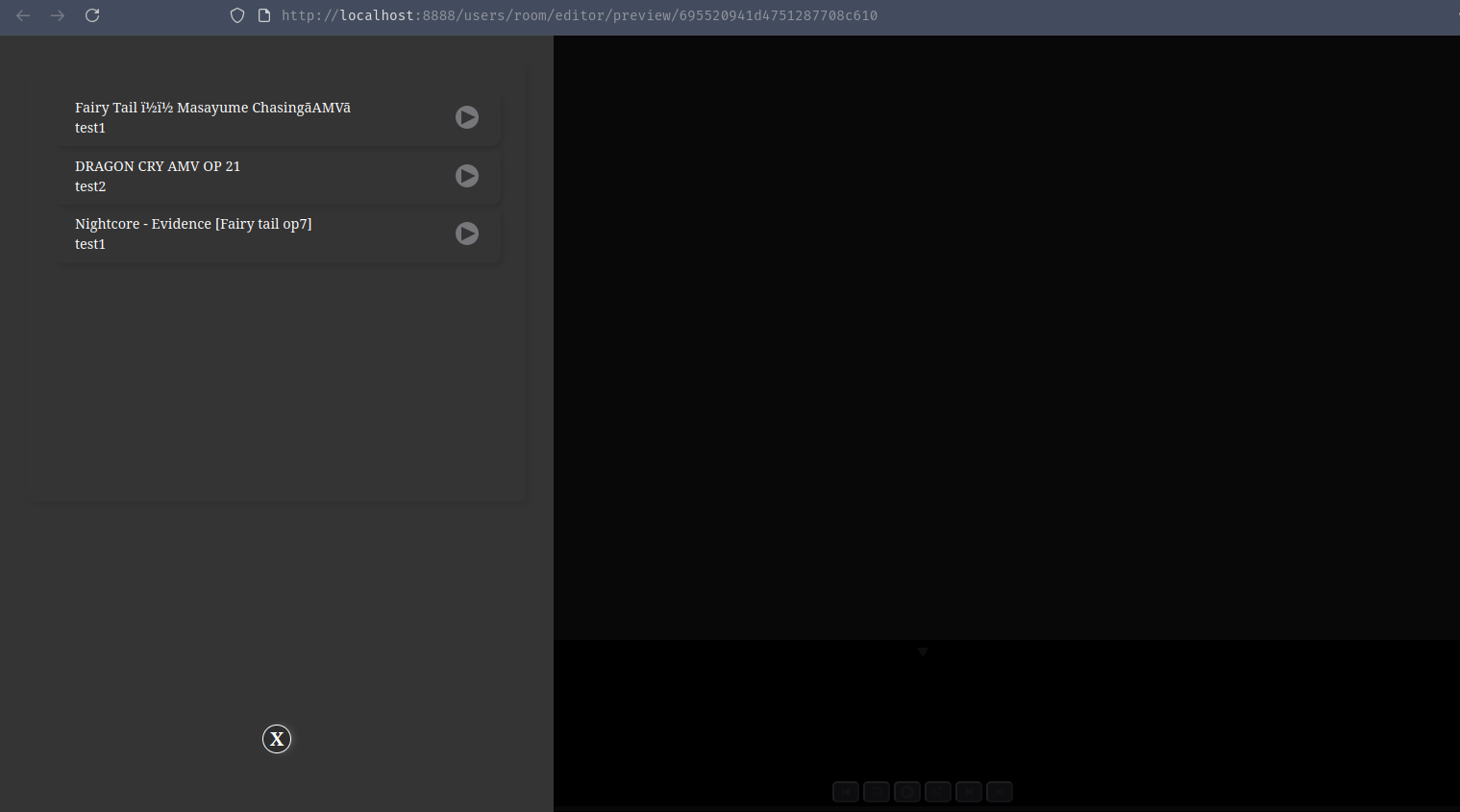This screenshot has width=1460, height=812.
Task: Fast-forward playback ten seconds
Action: pyautogui.click(x=938, y=792)
